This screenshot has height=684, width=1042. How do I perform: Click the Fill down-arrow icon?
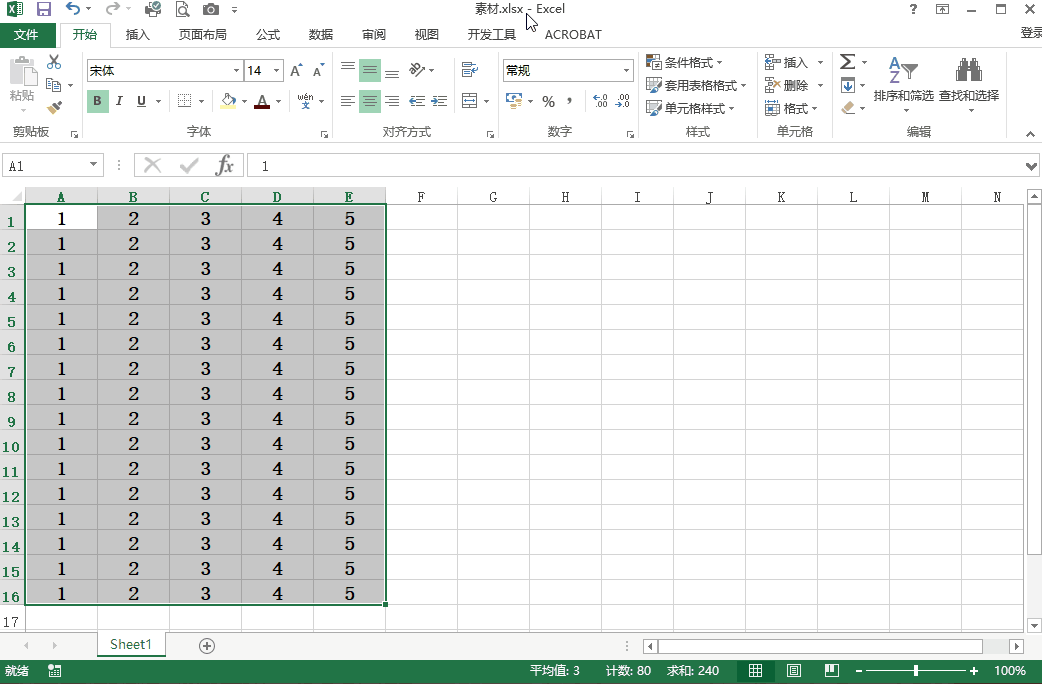pyautogui.click(x=847, y=85)
